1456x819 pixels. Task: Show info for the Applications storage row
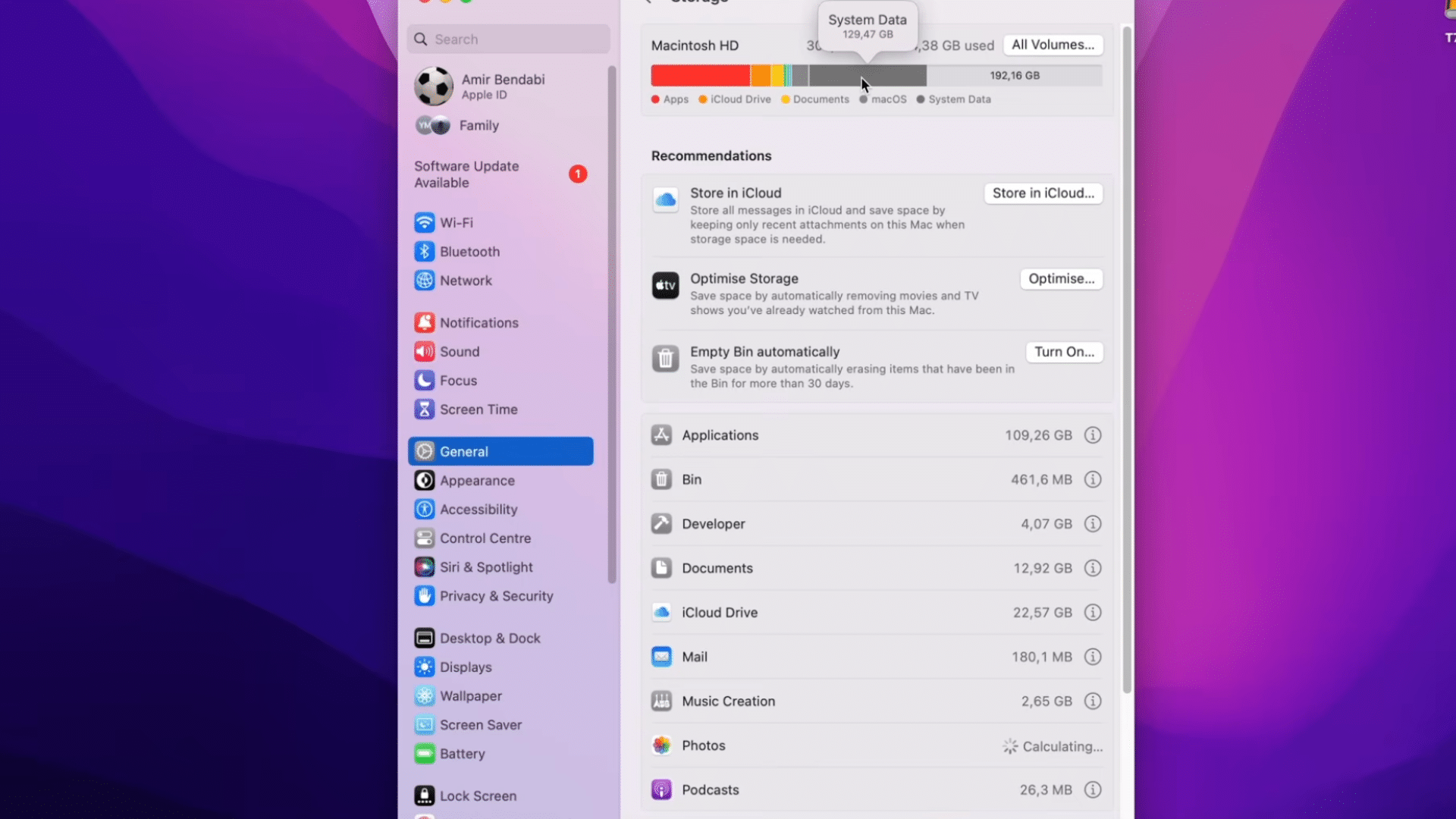(1093, 435)
